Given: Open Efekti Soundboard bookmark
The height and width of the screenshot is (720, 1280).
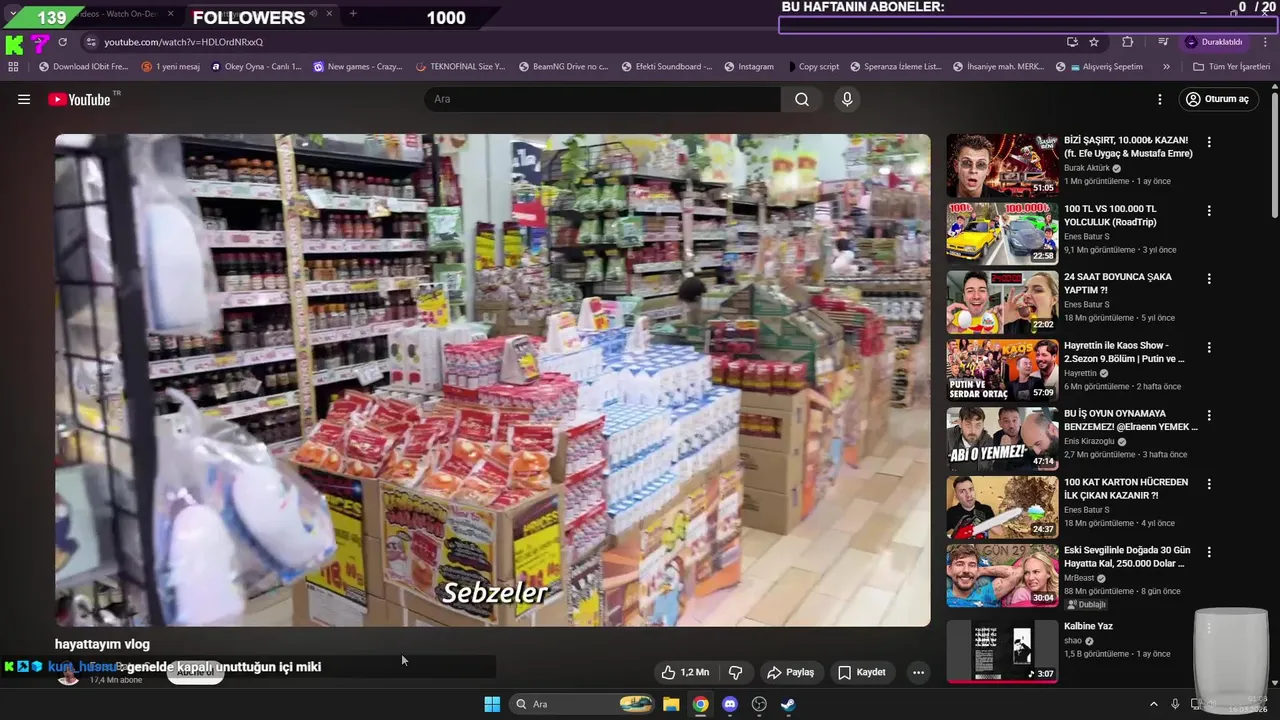Looking at the screenshot, I should pos(665,67).
